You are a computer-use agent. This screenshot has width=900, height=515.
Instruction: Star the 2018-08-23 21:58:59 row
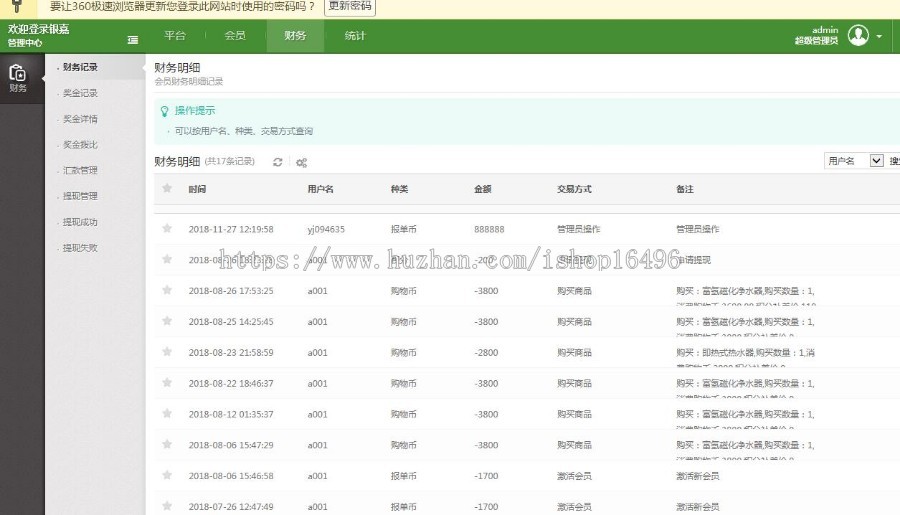(x=167, y=351)
